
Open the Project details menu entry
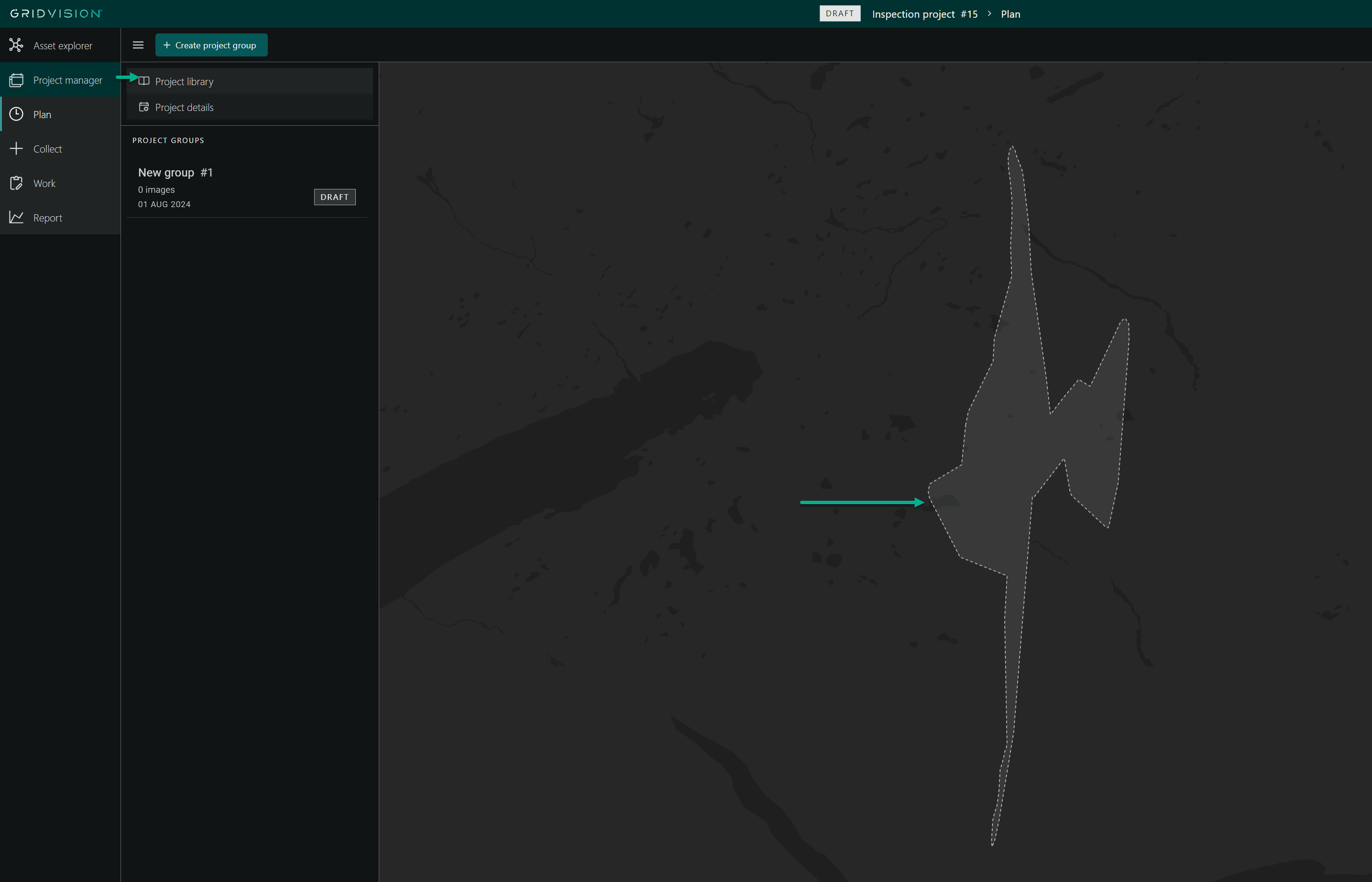185,108
